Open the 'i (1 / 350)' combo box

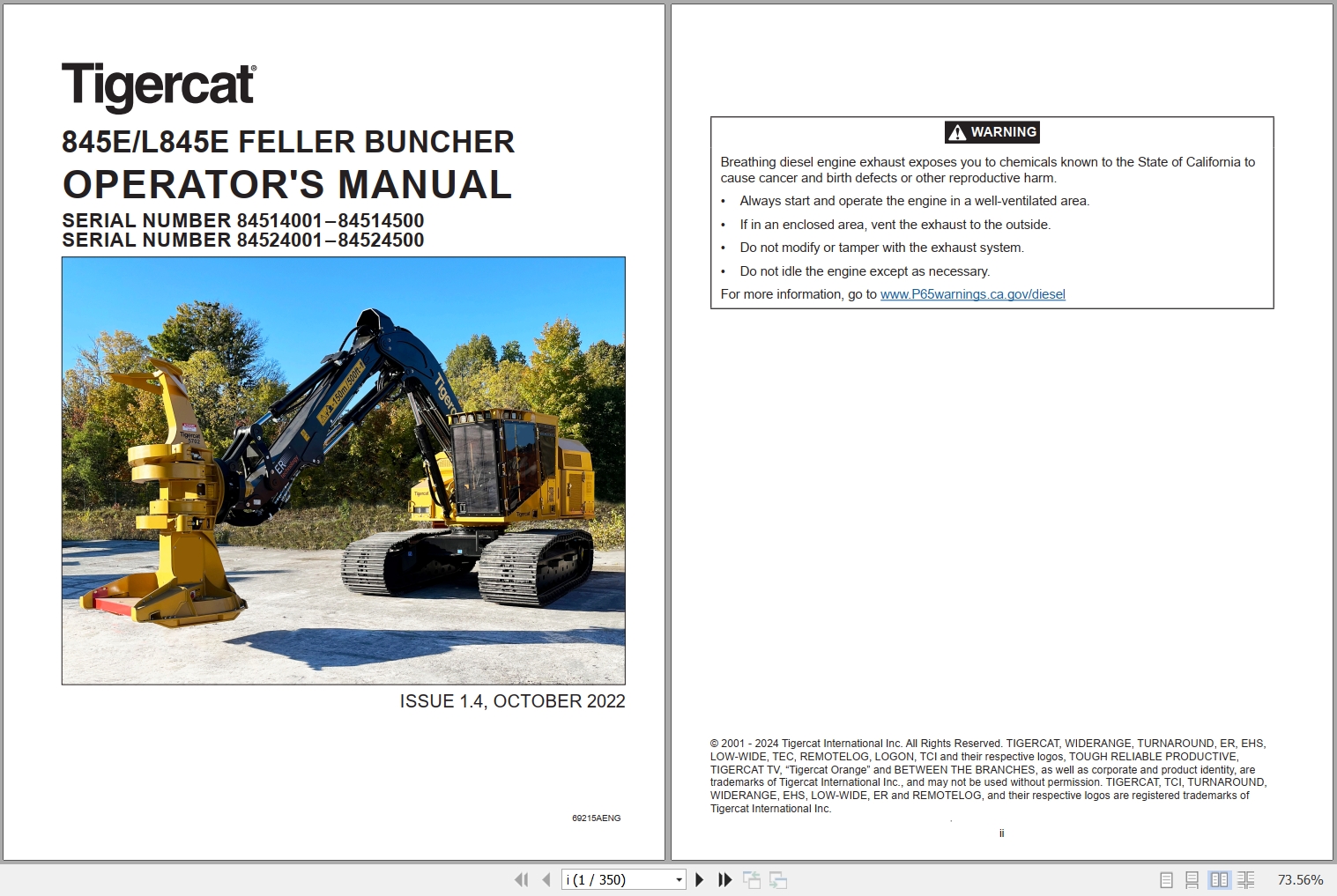click(x=621, y=878)
